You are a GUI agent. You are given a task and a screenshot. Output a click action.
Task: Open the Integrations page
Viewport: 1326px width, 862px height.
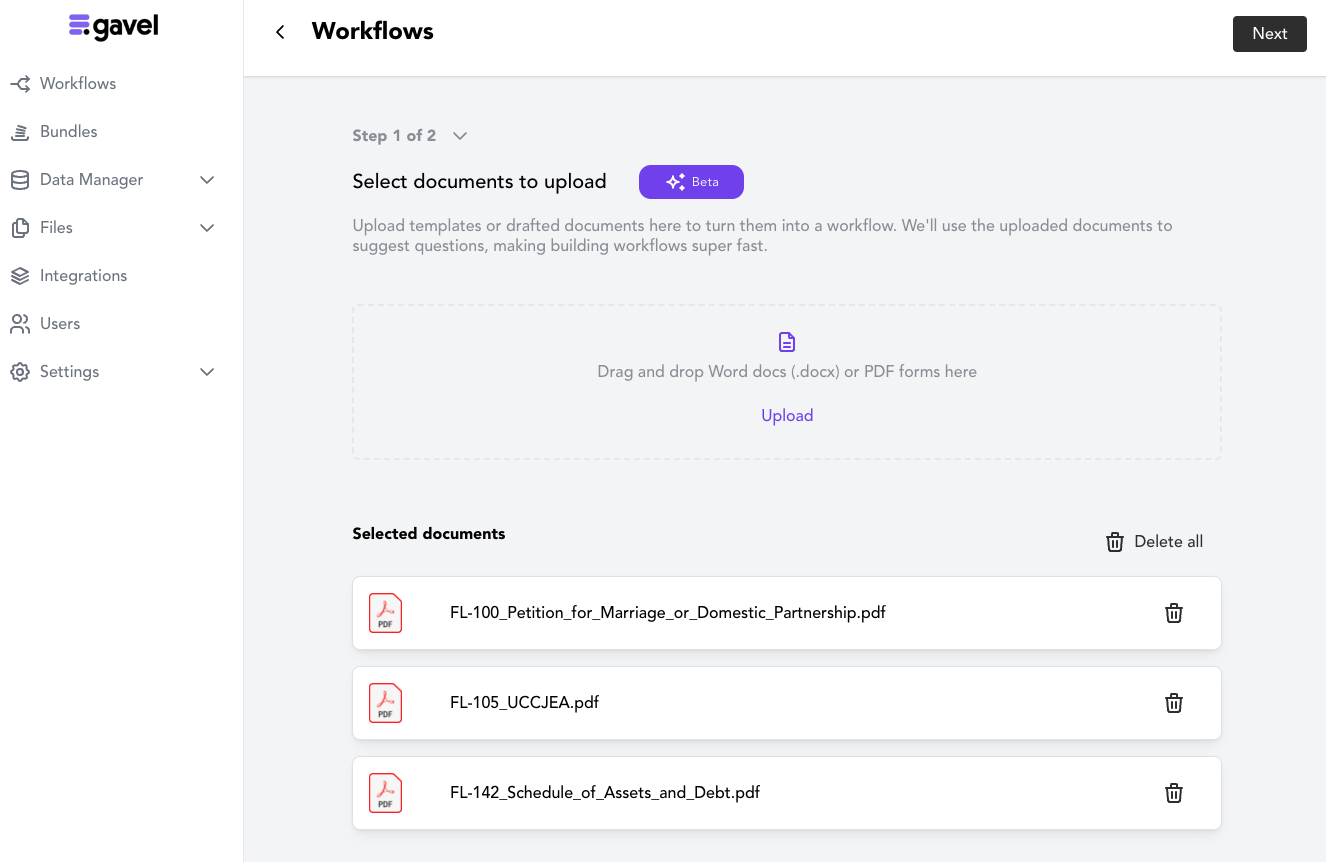[83, 276]
